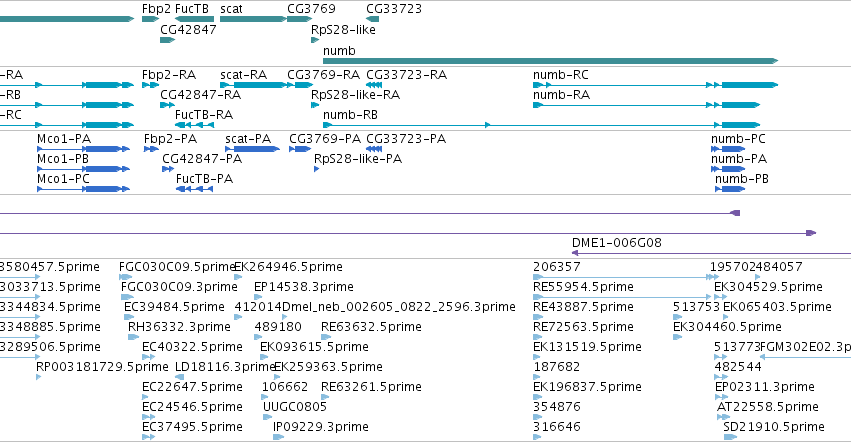
Task: Select EST EK304460.5prime
Action: coord(677,337)
